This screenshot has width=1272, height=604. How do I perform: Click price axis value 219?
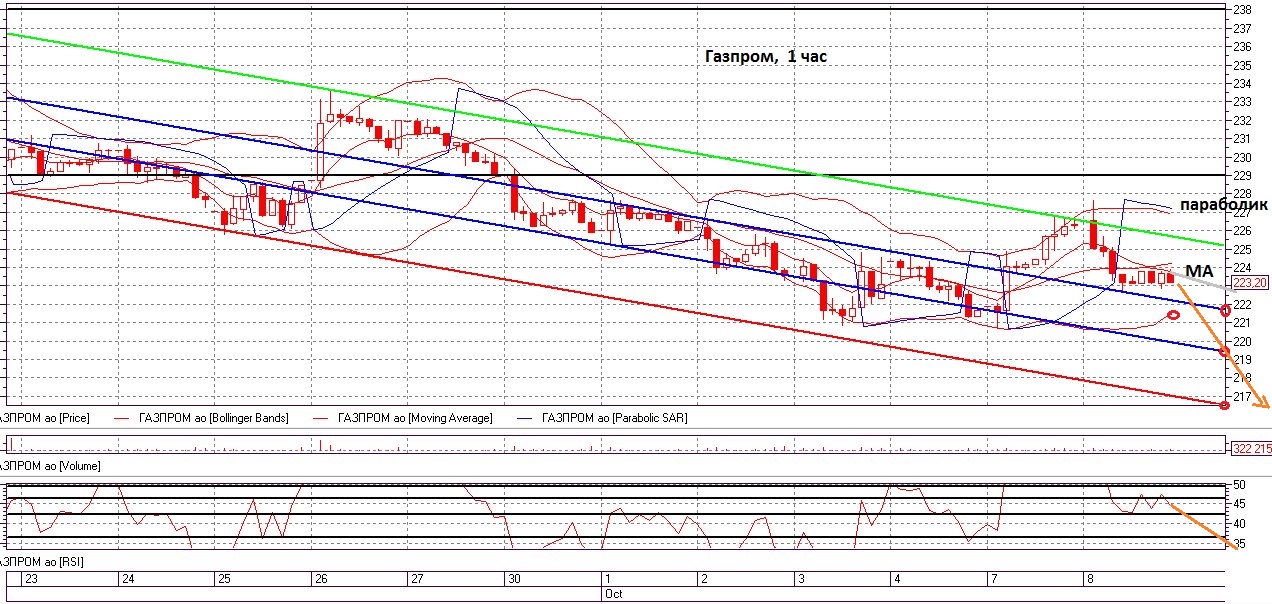tap(1244, 360)
